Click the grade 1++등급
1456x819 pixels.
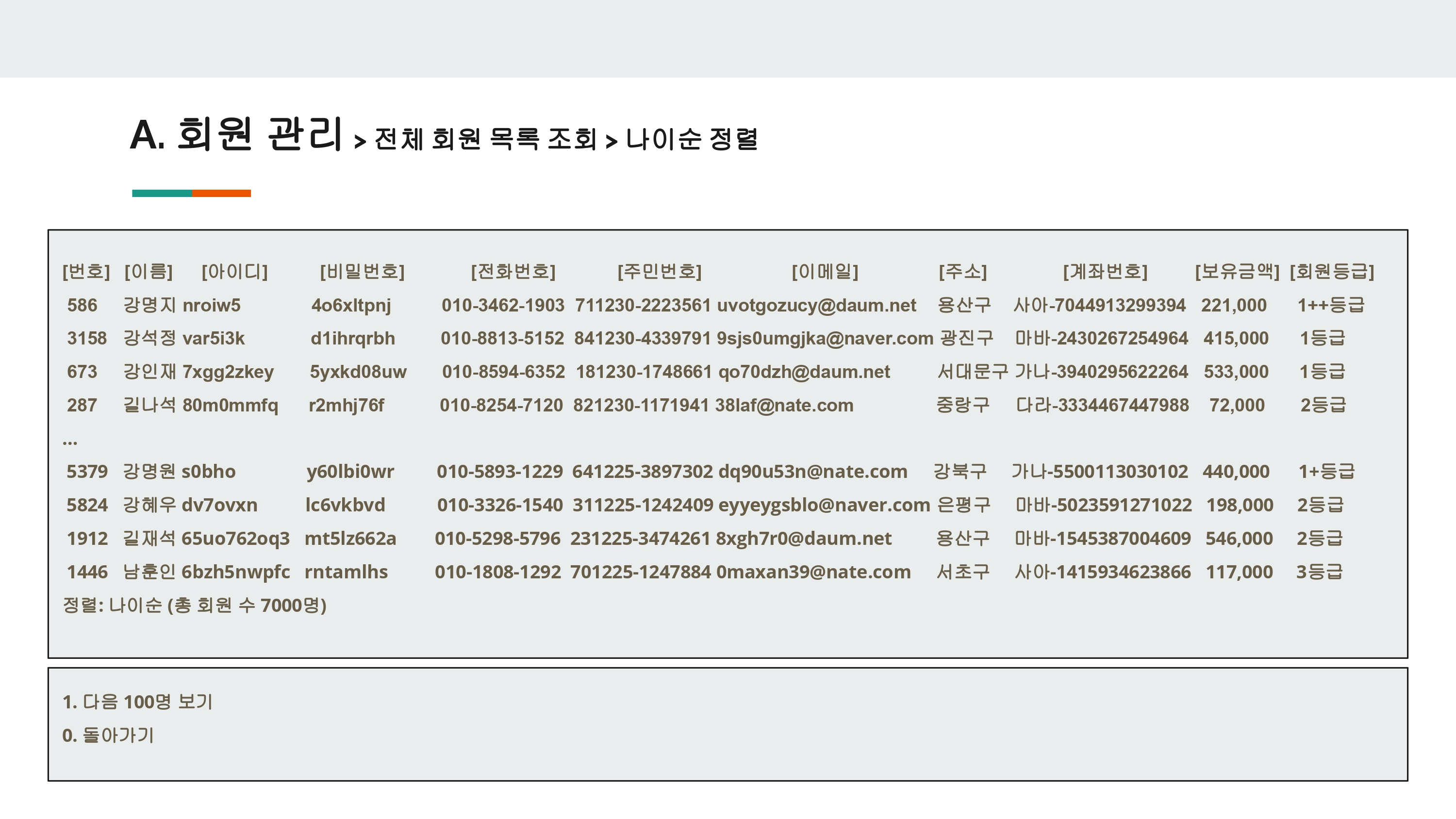pyautogui.click(x=1330, y=305)
